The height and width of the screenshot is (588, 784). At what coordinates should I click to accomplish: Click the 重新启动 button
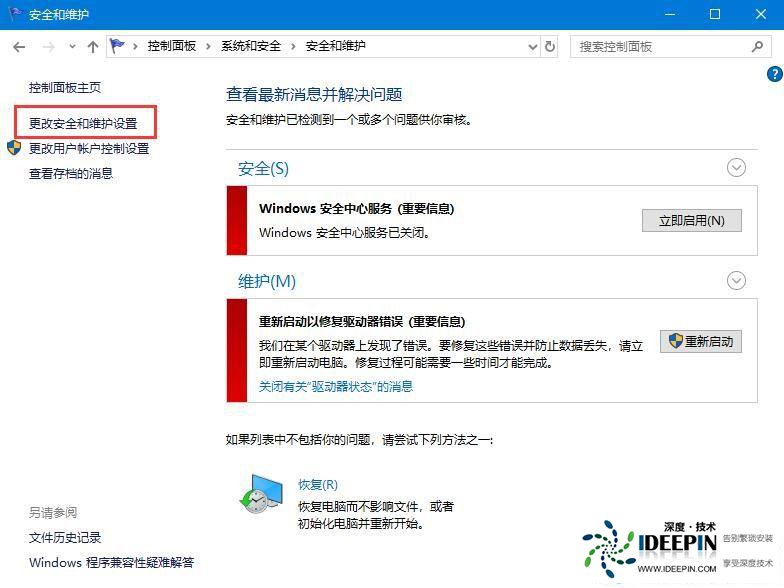[700, 342]
